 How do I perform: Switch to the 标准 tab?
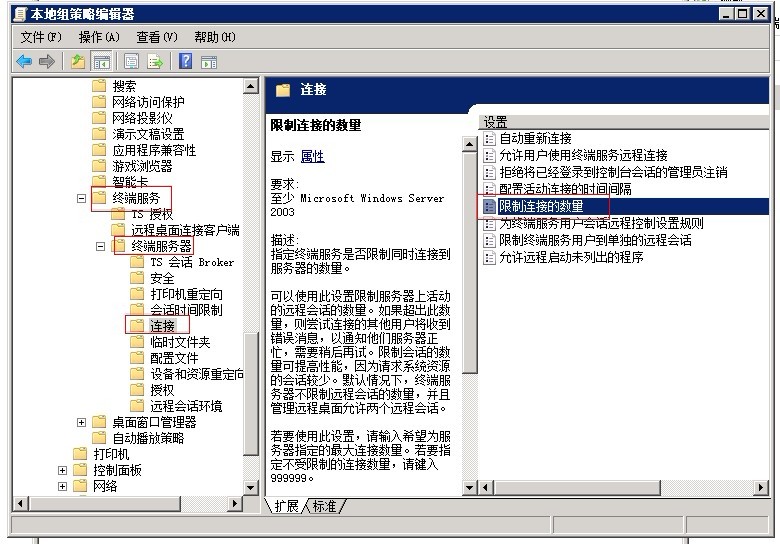pos(324,506)
